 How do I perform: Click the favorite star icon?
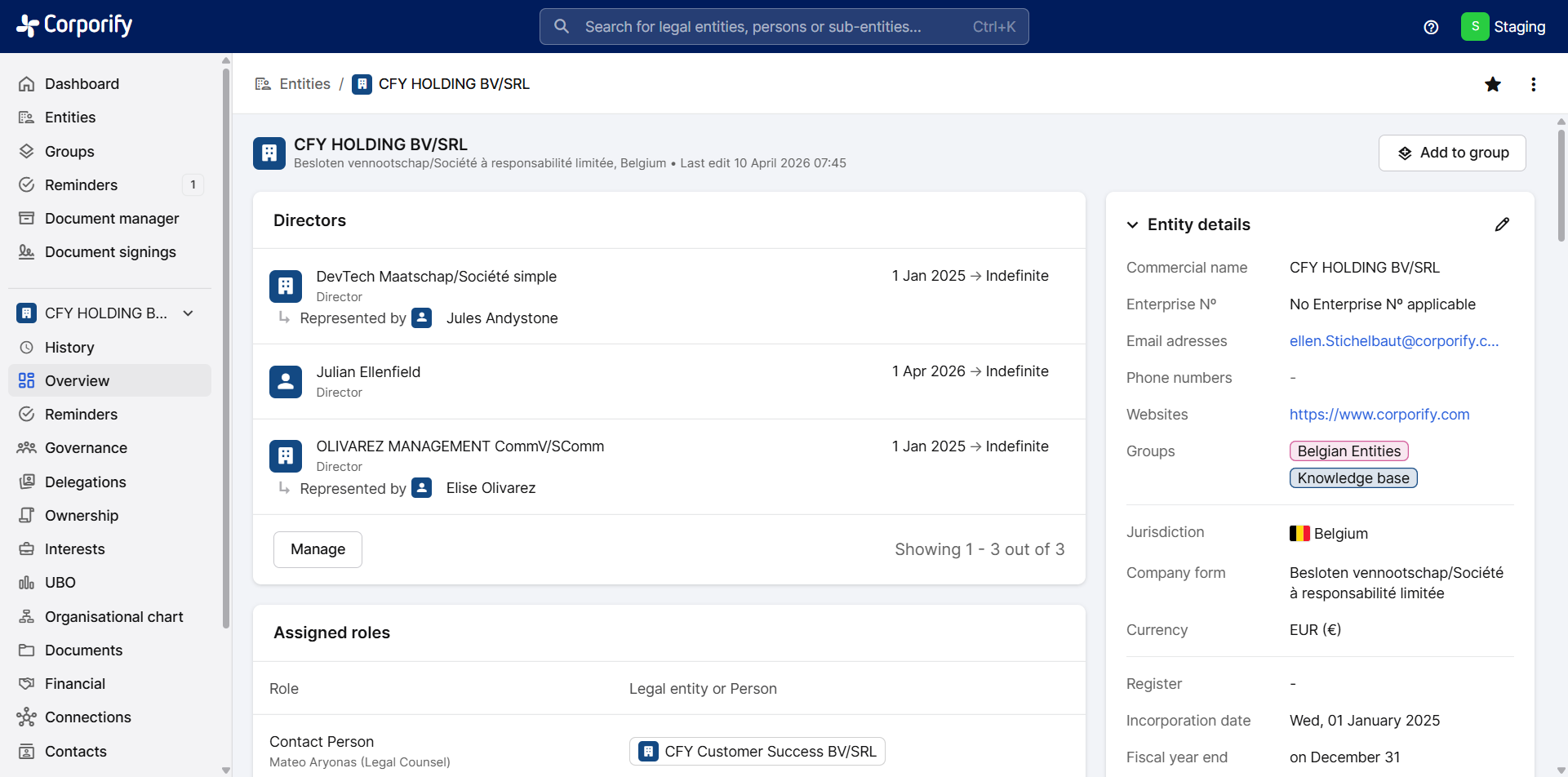click(x=1492, y=84)
